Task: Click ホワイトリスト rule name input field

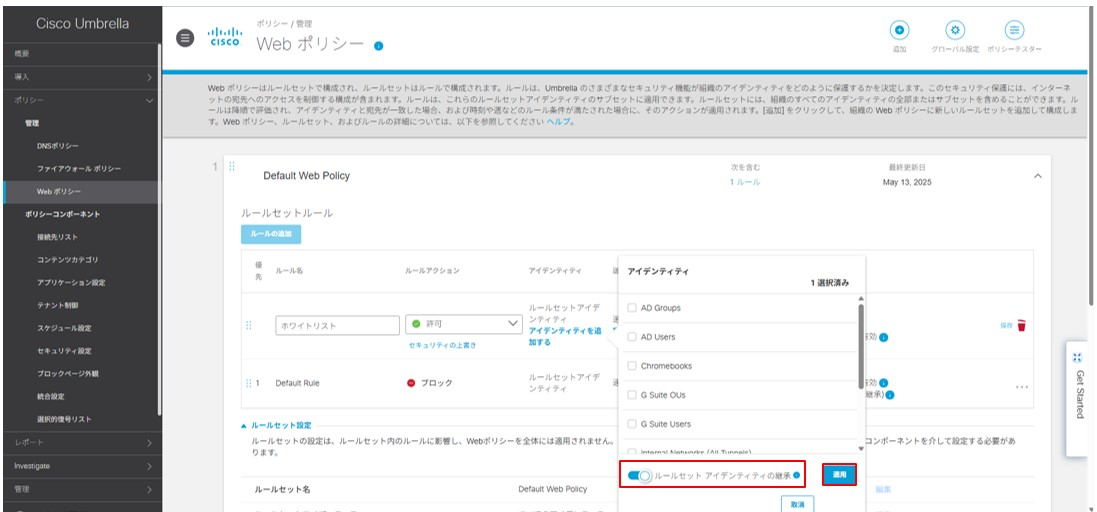Action: [x=337, y=325]
